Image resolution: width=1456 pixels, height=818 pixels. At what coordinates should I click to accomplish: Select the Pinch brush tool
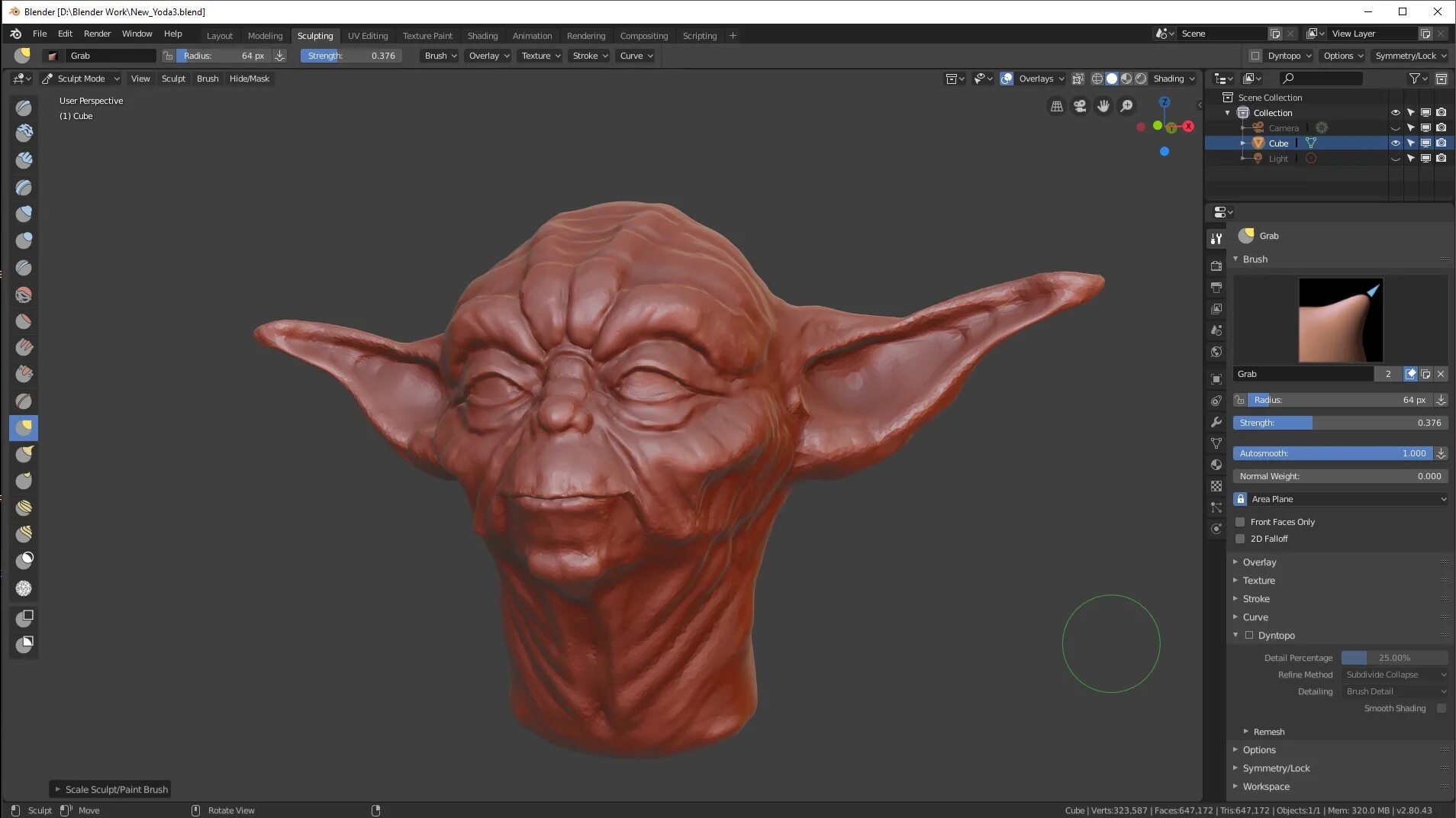click(24, 401)
